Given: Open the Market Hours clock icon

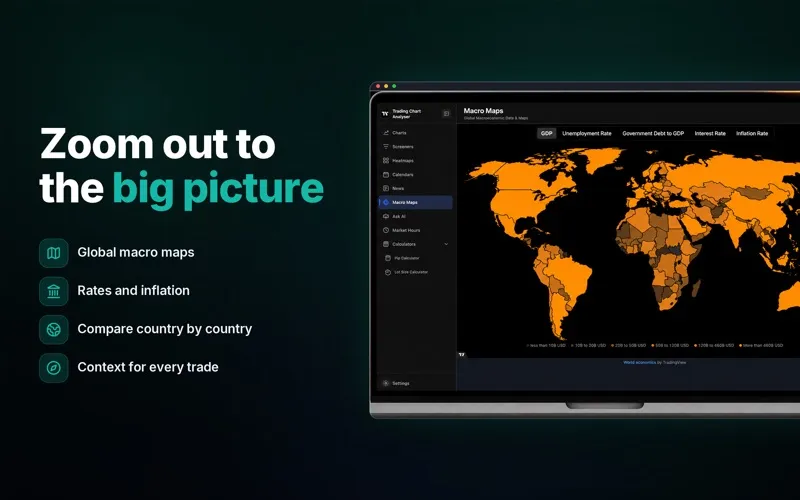Looking at the screenshot, I should (x=386, y=230).
